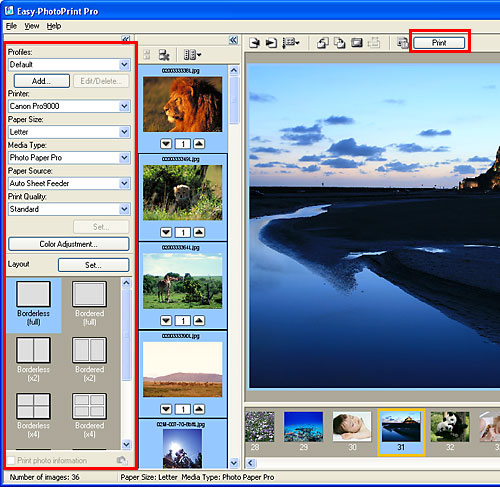
Task: Increase copies for the giraffe photo
Action: pyautogui.click(x=199, y=321)
